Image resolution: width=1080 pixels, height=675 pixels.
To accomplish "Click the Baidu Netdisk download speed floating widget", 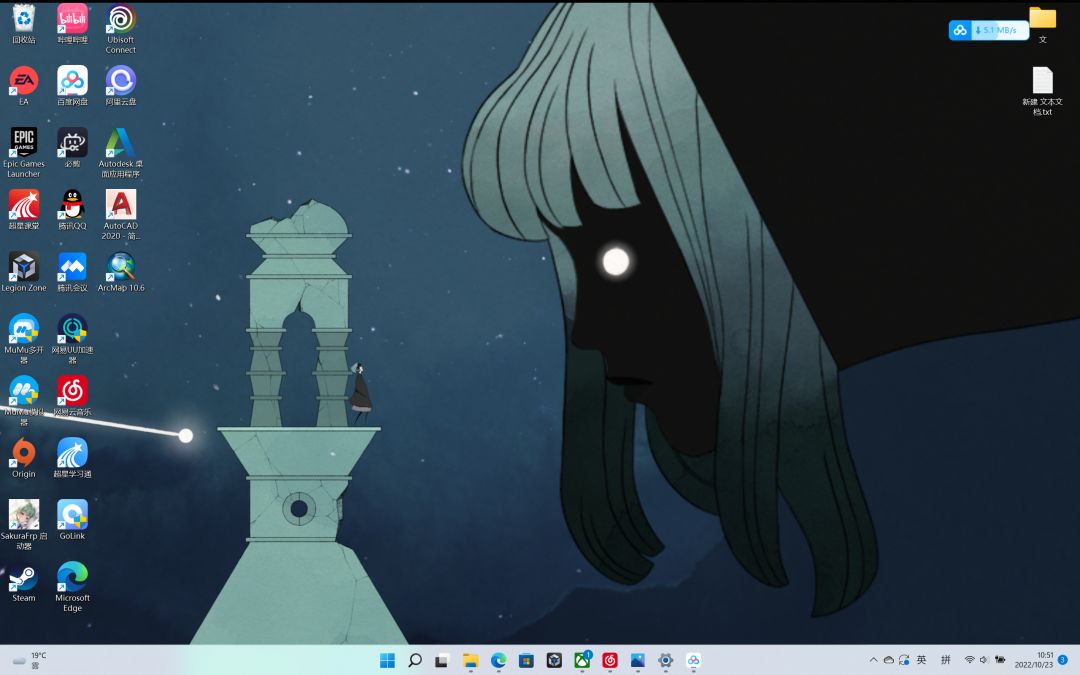I will click(x=988, y=30).
